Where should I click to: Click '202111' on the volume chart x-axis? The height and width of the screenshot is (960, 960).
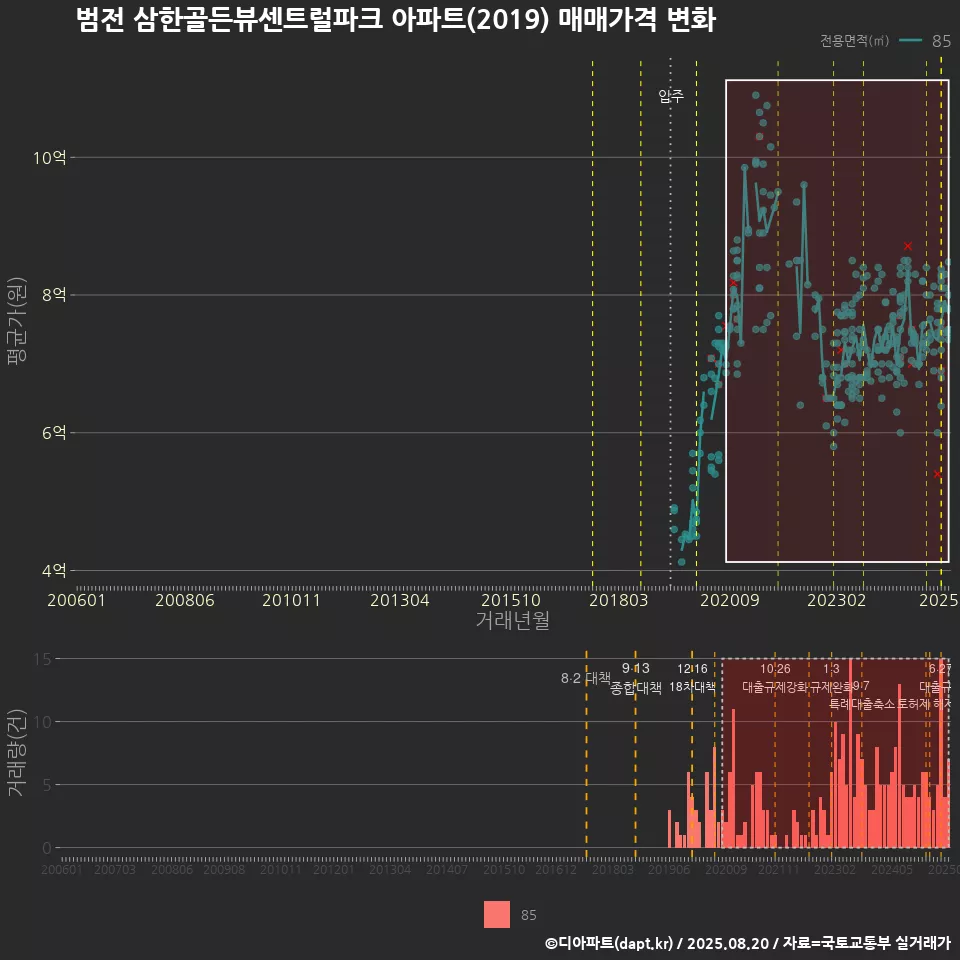click(779, 869)
